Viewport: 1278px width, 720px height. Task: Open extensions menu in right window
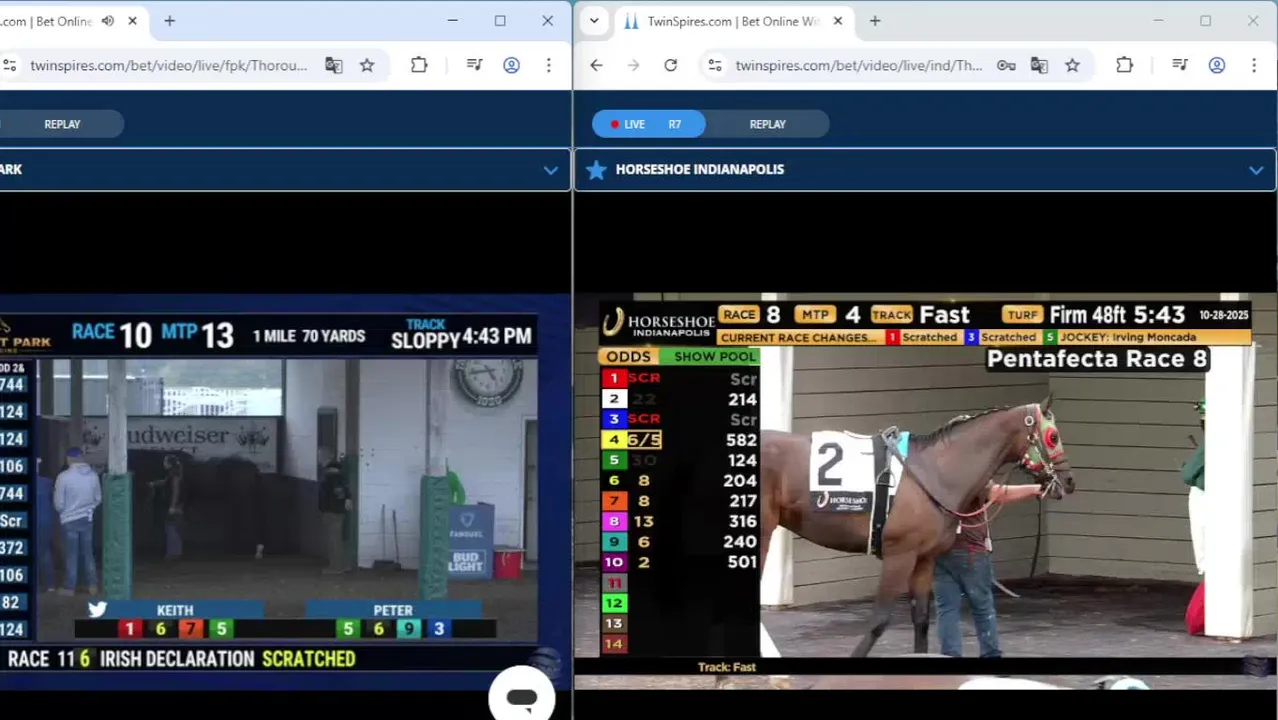click(x=1124, y=65)
